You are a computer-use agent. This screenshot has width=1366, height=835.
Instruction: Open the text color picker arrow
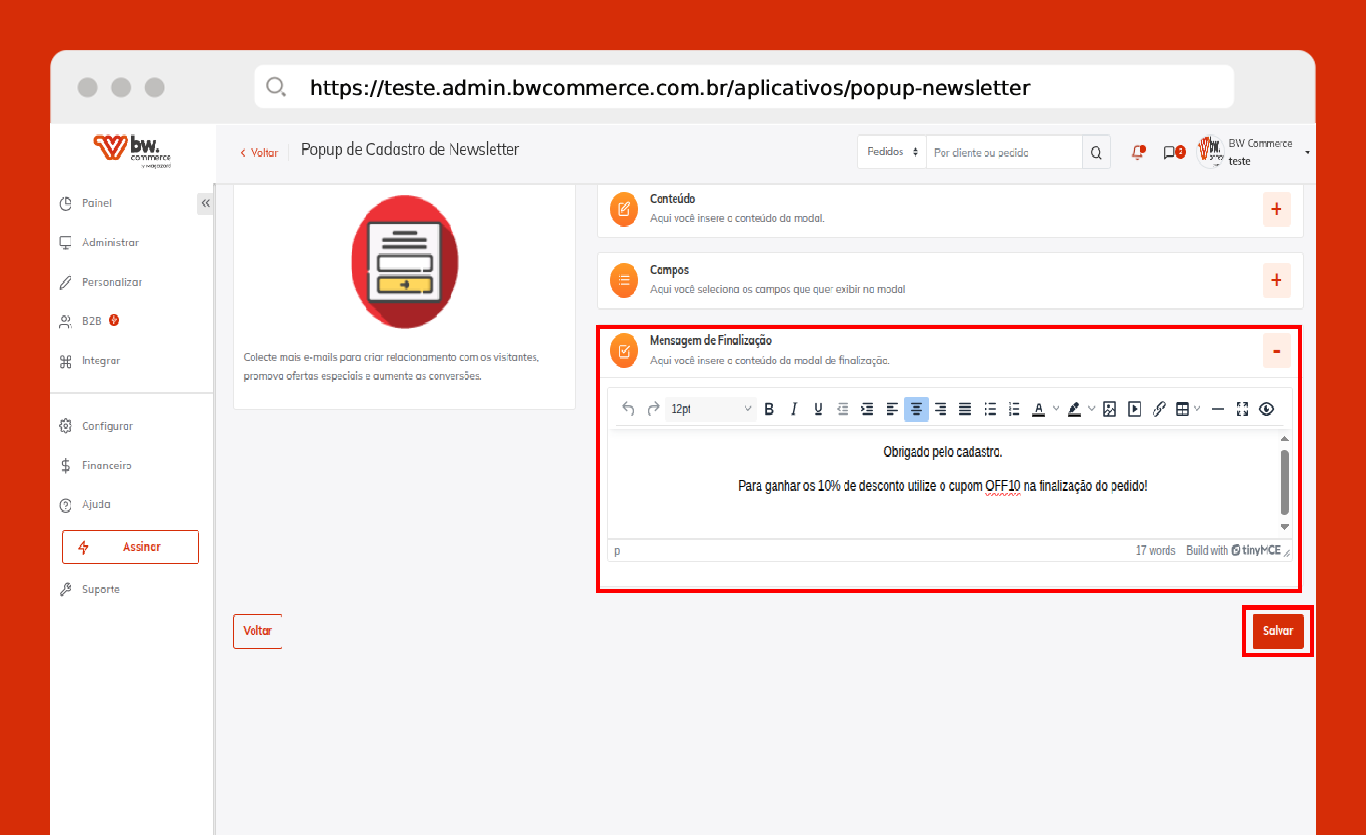1056,409
